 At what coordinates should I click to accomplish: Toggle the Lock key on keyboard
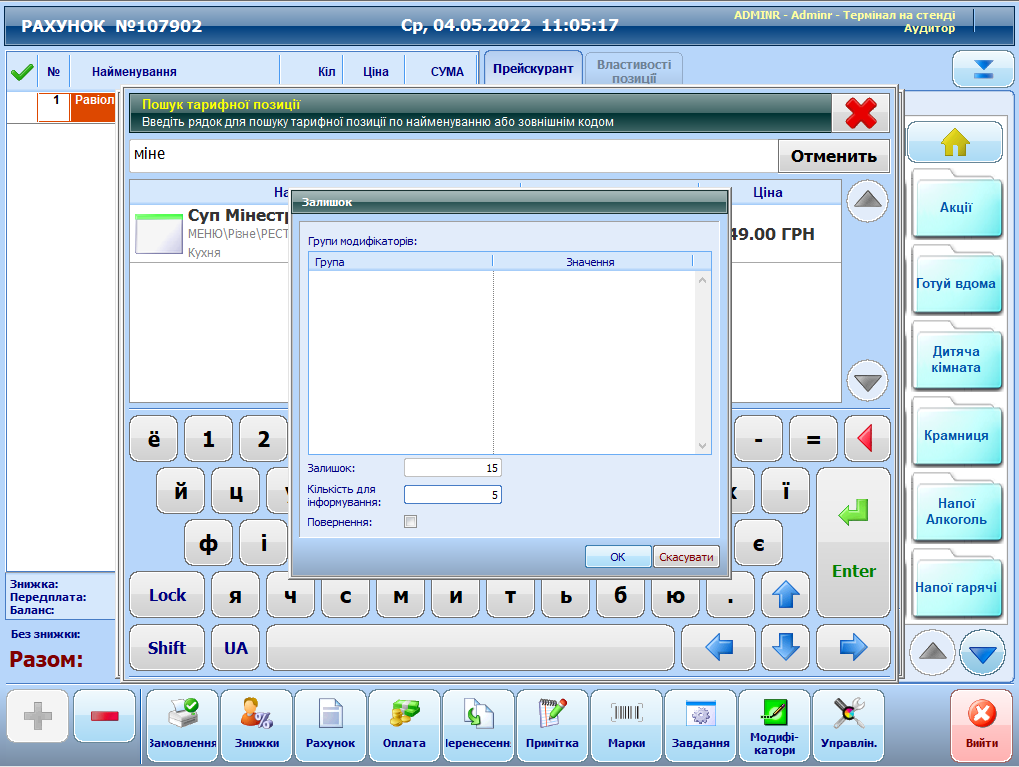tap(167, 595)
